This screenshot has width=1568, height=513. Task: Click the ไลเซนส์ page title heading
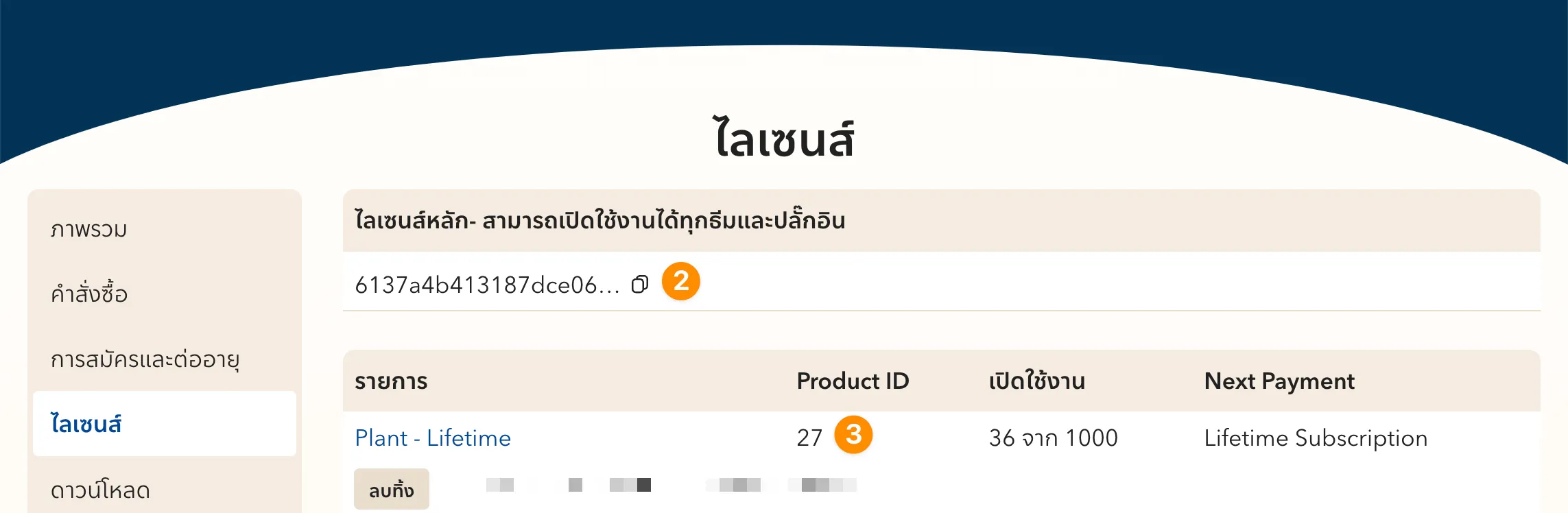coord(784,139)
